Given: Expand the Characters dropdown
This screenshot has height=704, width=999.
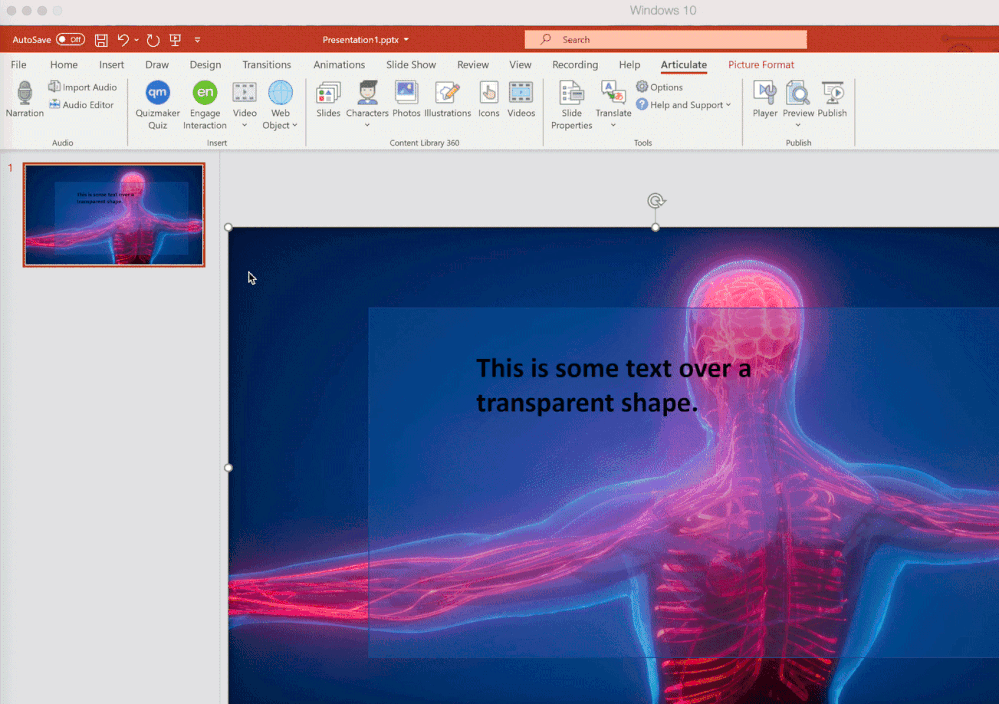Looking at the screenshot, I should (x=367, y=126).
